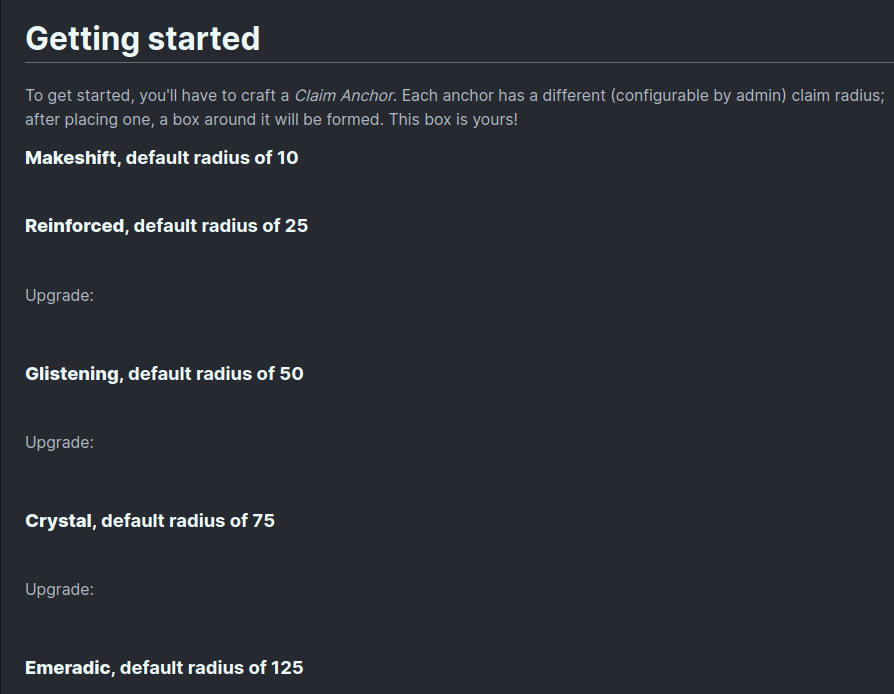Image resolution: width=894 pixels, height=694 pixels.
Task: Click the word "Crystal" in its heading
Action: [x=59, y=521]
